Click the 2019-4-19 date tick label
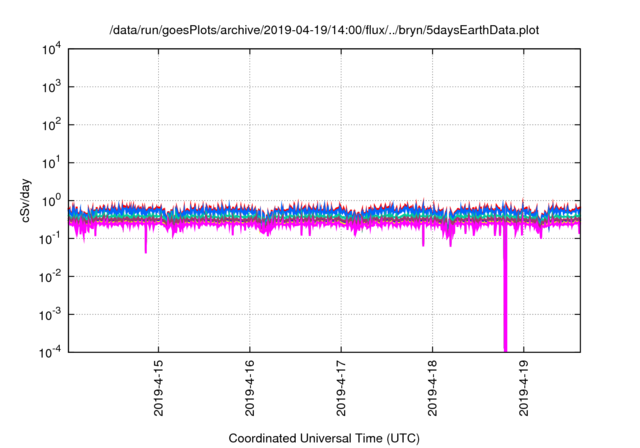The image size is (640, 448). (524, 388)
